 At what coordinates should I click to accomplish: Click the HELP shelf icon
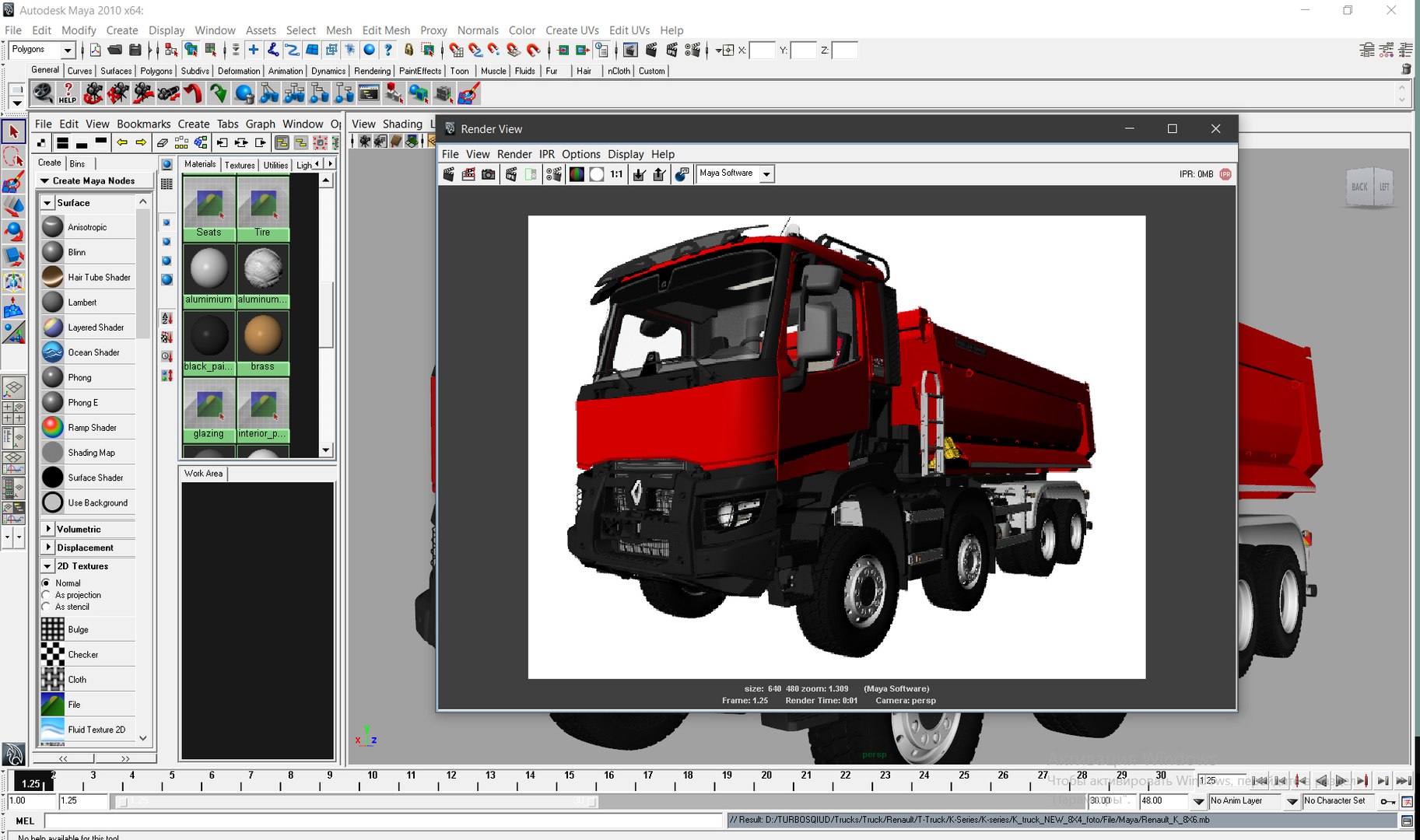(x=68, y=94)
